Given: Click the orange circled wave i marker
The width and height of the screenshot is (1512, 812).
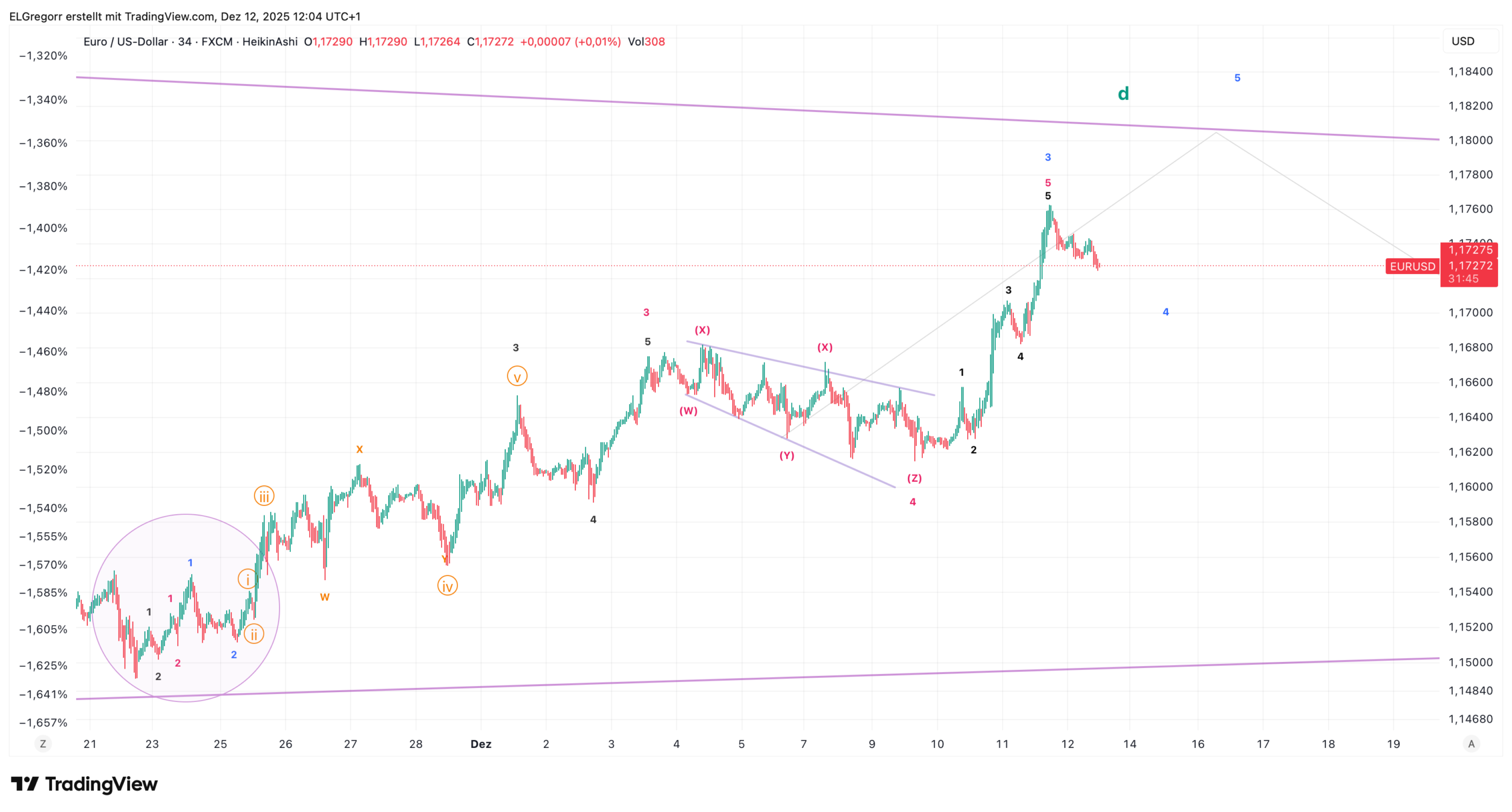Looking at the screenshot, I should [247, 579].
